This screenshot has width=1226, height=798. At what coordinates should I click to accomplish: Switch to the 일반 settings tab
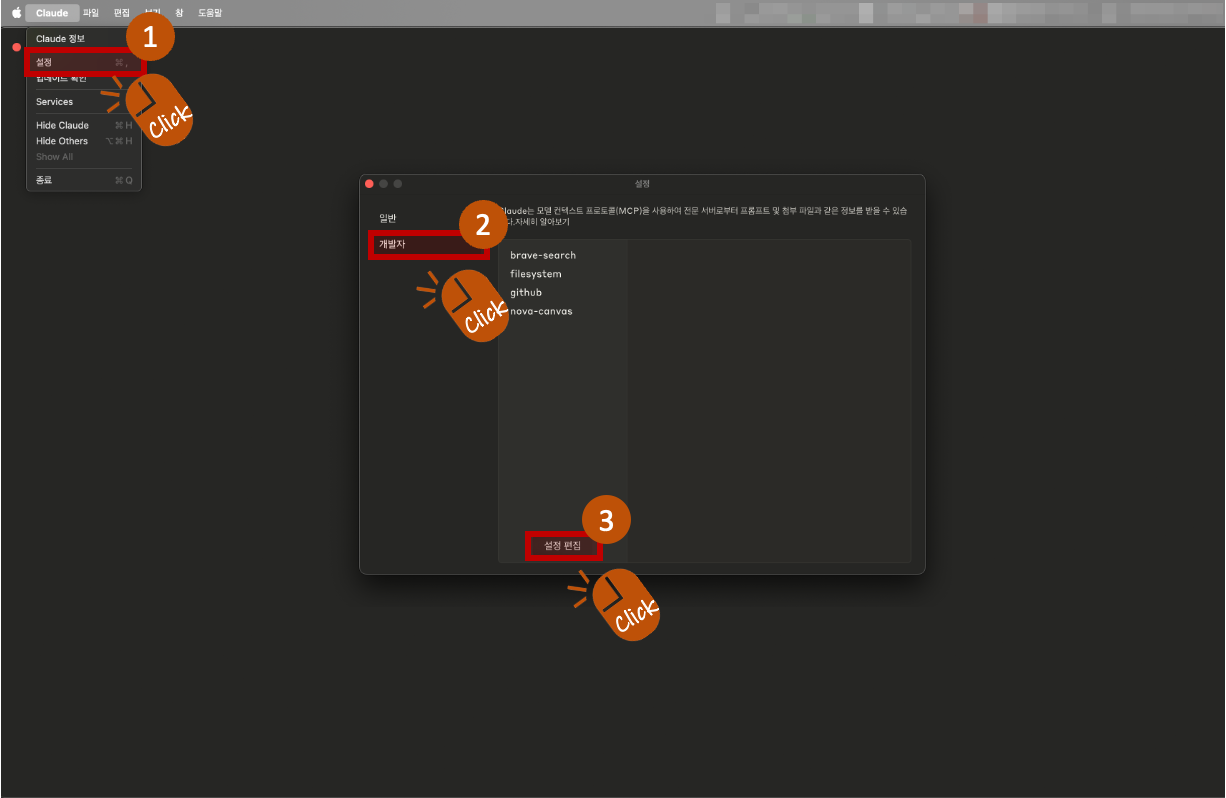point(429,218)
